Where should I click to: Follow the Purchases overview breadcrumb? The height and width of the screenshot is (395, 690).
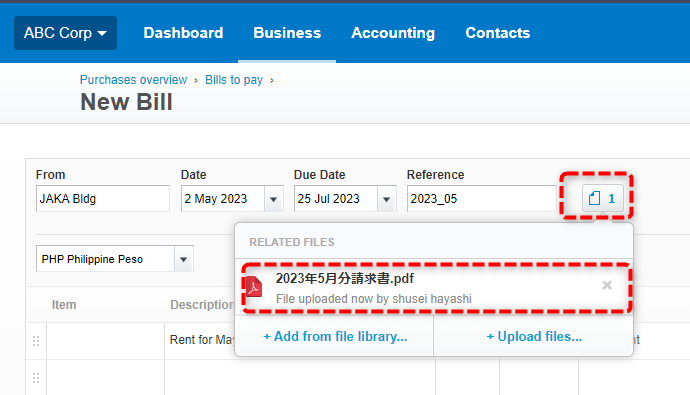pos(133,80)
